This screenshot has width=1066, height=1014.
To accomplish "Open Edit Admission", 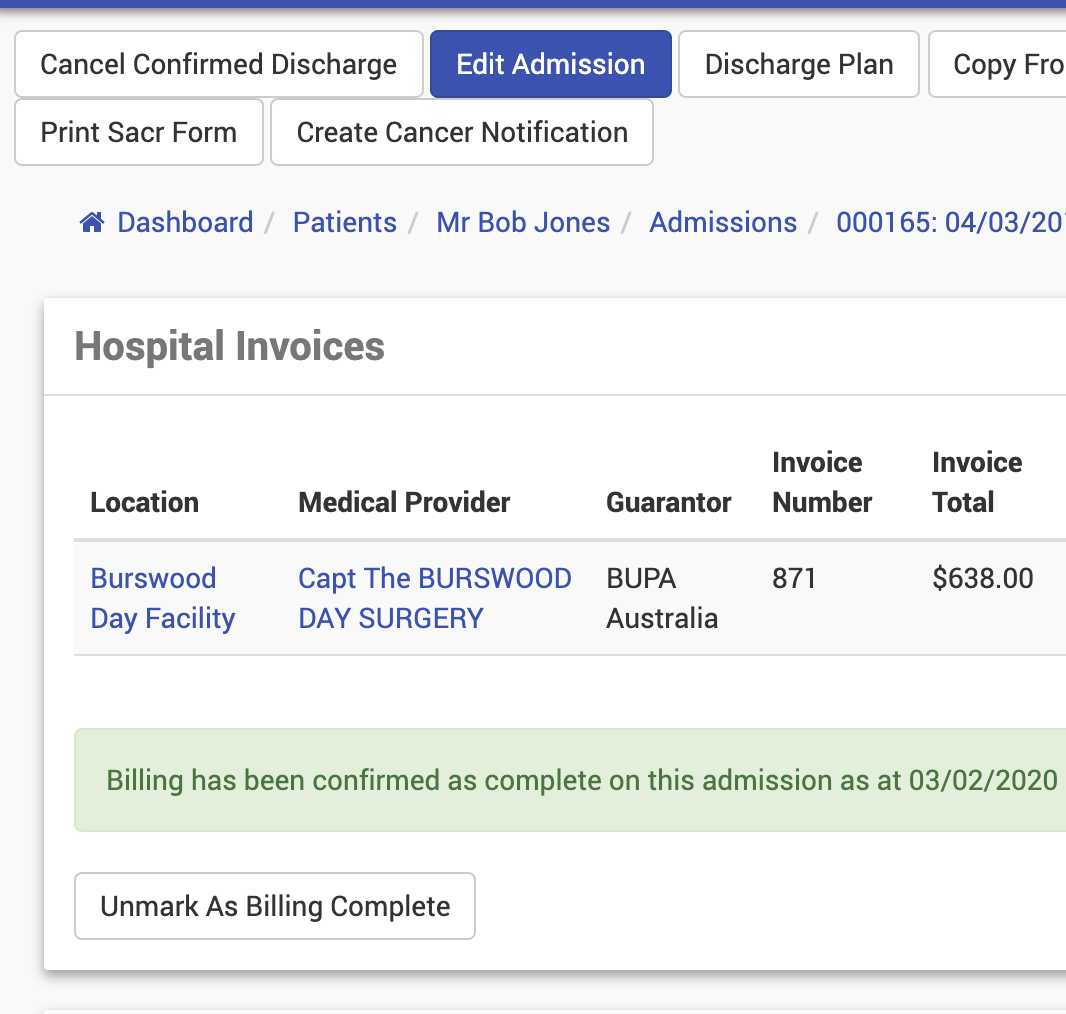I will tap(550, 64).
